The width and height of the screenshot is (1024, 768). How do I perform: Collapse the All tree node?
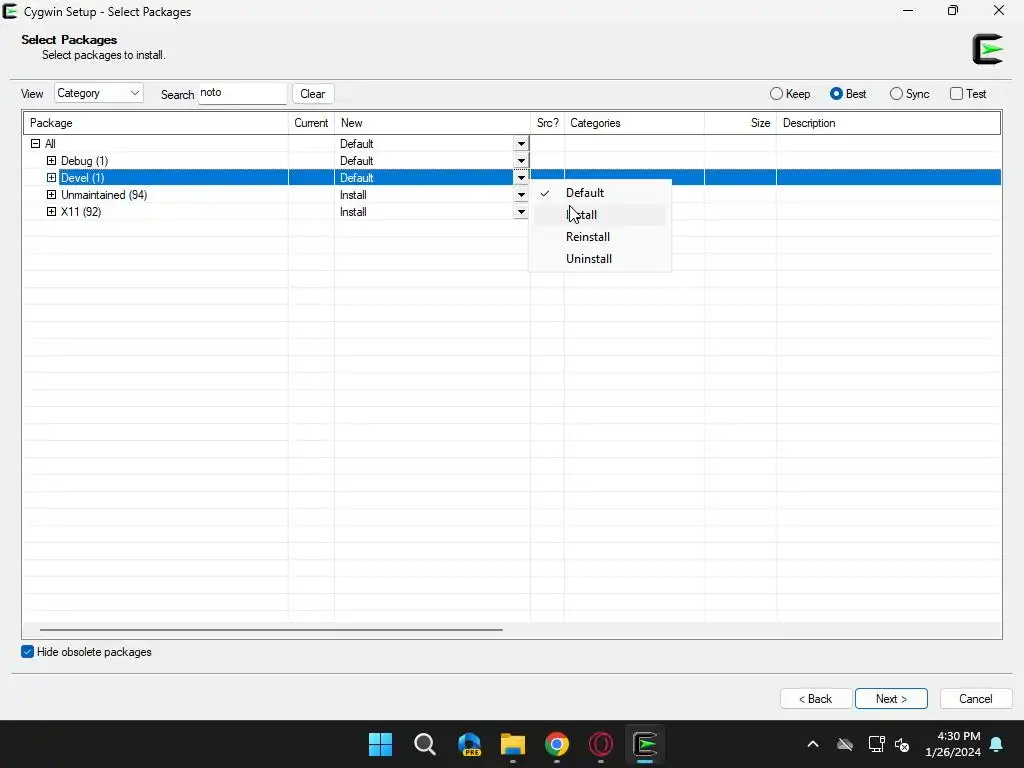pos(35,144)
